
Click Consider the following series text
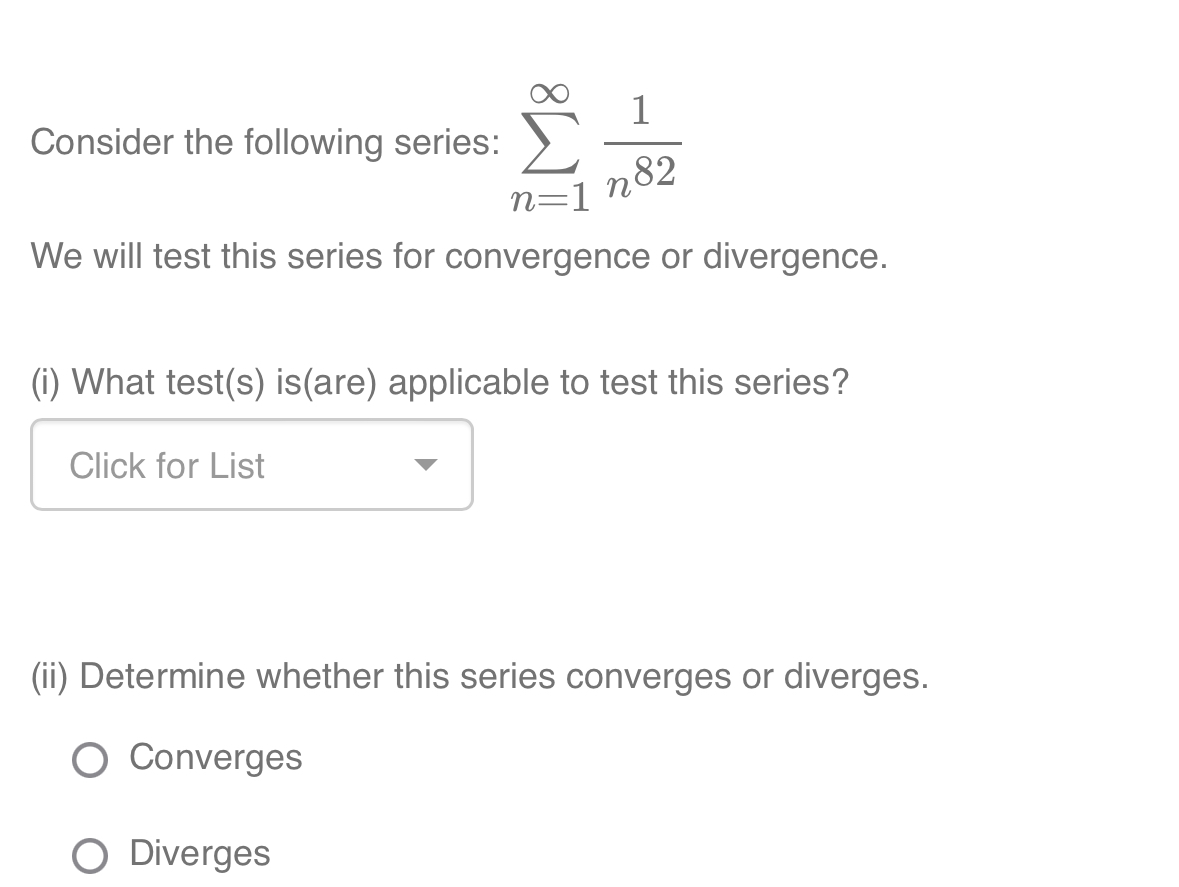click(265, 142)
